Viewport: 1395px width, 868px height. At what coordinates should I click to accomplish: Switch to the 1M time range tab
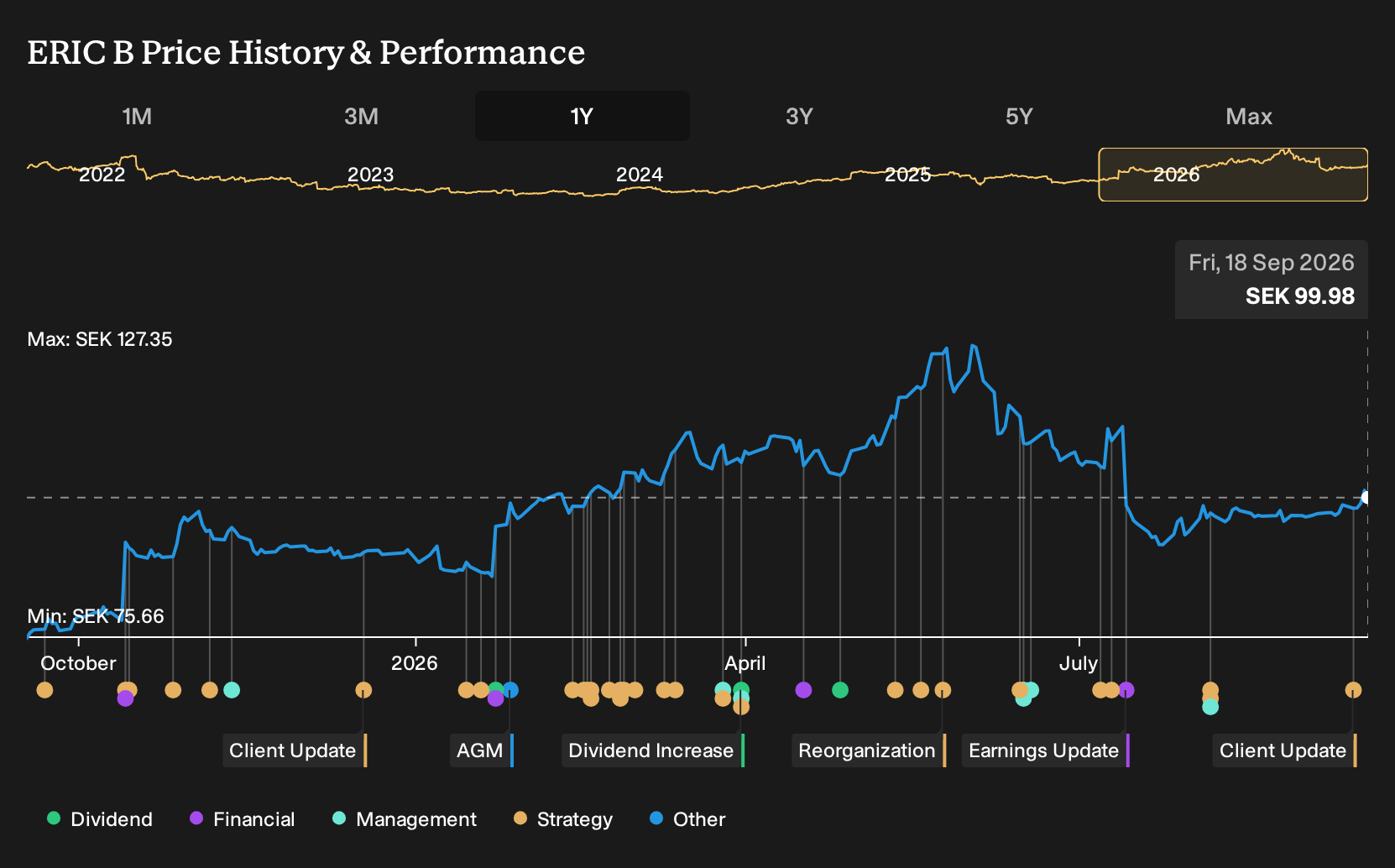pyautogui.click(x=137, y=116)
